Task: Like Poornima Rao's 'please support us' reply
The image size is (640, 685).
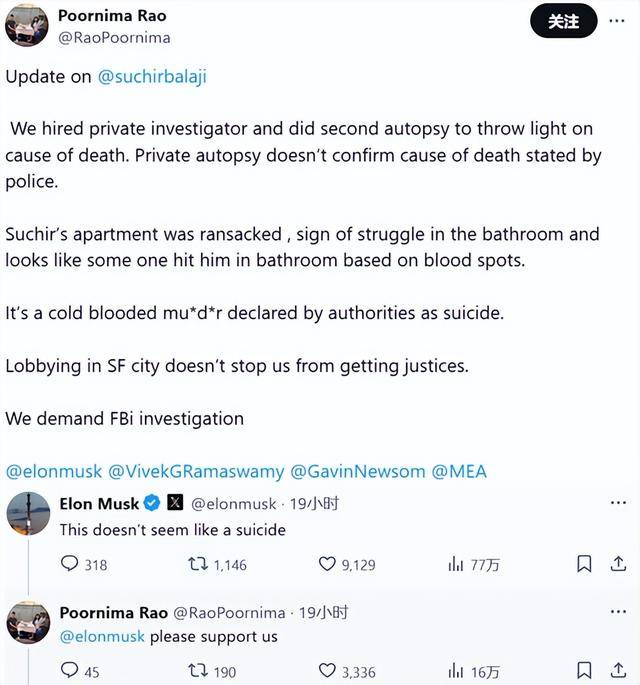Action: point(327,671)
